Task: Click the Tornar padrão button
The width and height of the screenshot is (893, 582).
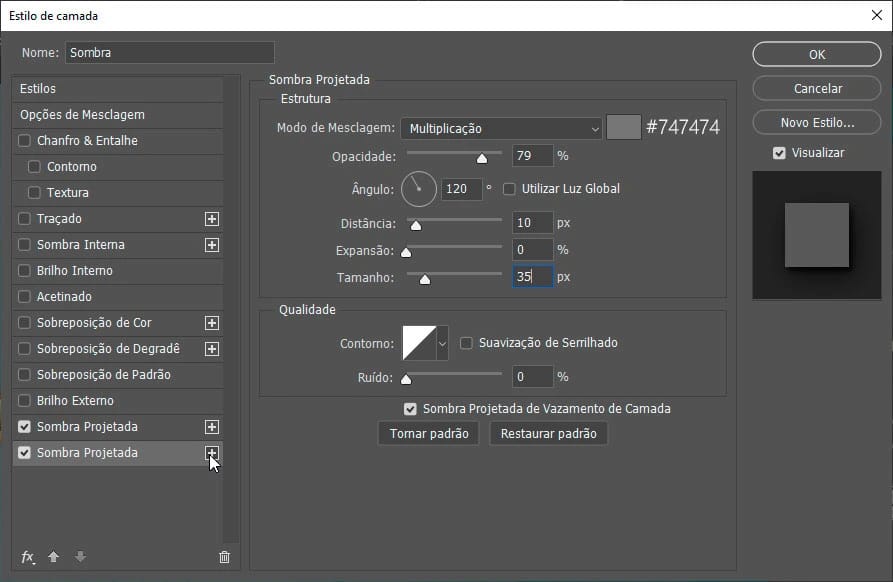Action: 428,433
